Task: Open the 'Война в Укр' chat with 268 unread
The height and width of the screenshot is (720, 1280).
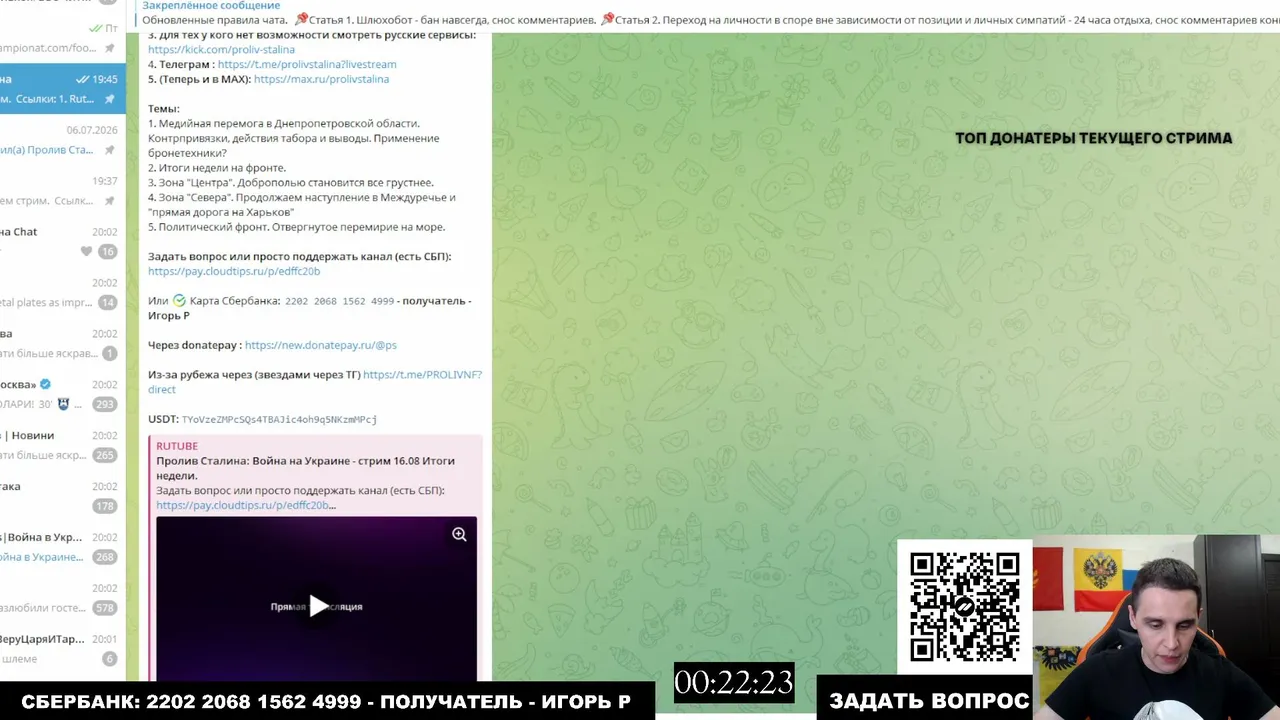Action: click(x=62, y=547)
